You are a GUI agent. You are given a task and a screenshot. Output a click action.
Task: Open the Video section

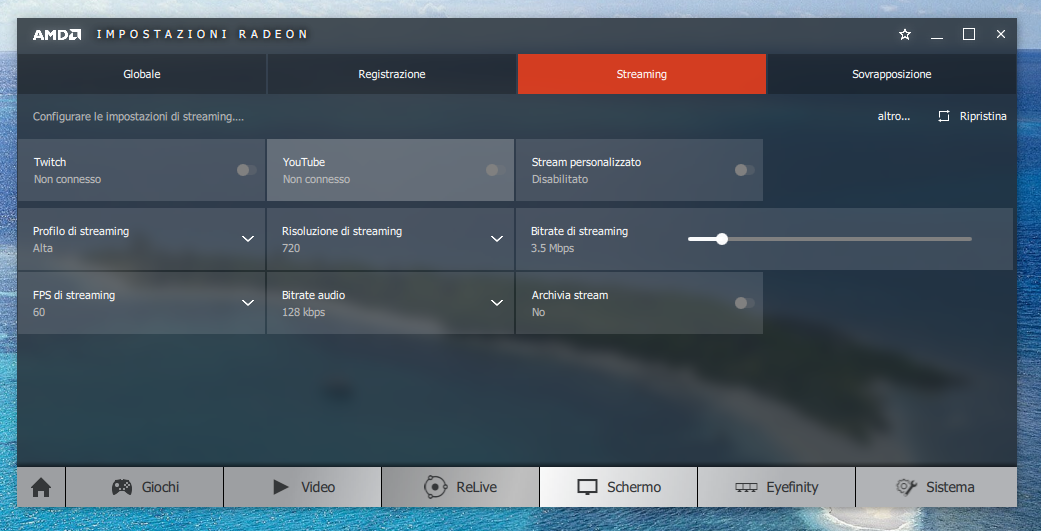pyautogui.click(x=303, y=487)
